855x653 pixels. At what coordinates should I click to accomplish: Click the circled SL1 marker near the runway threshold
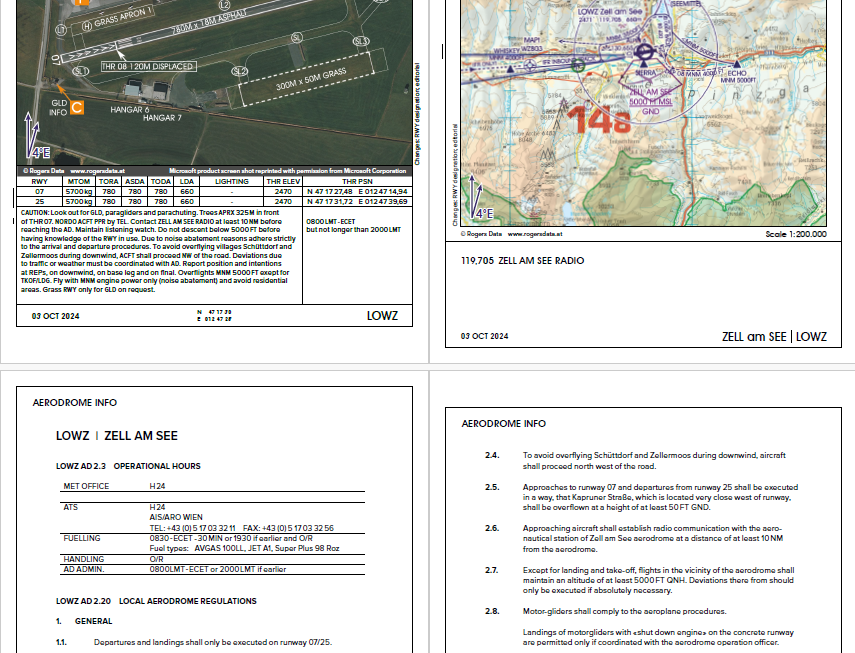[81, 71]
